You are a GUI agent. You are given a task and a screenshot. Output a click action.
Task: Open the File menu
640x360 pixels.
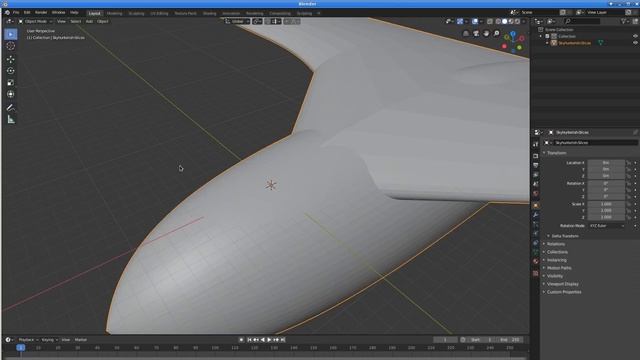tap(16, 13)
